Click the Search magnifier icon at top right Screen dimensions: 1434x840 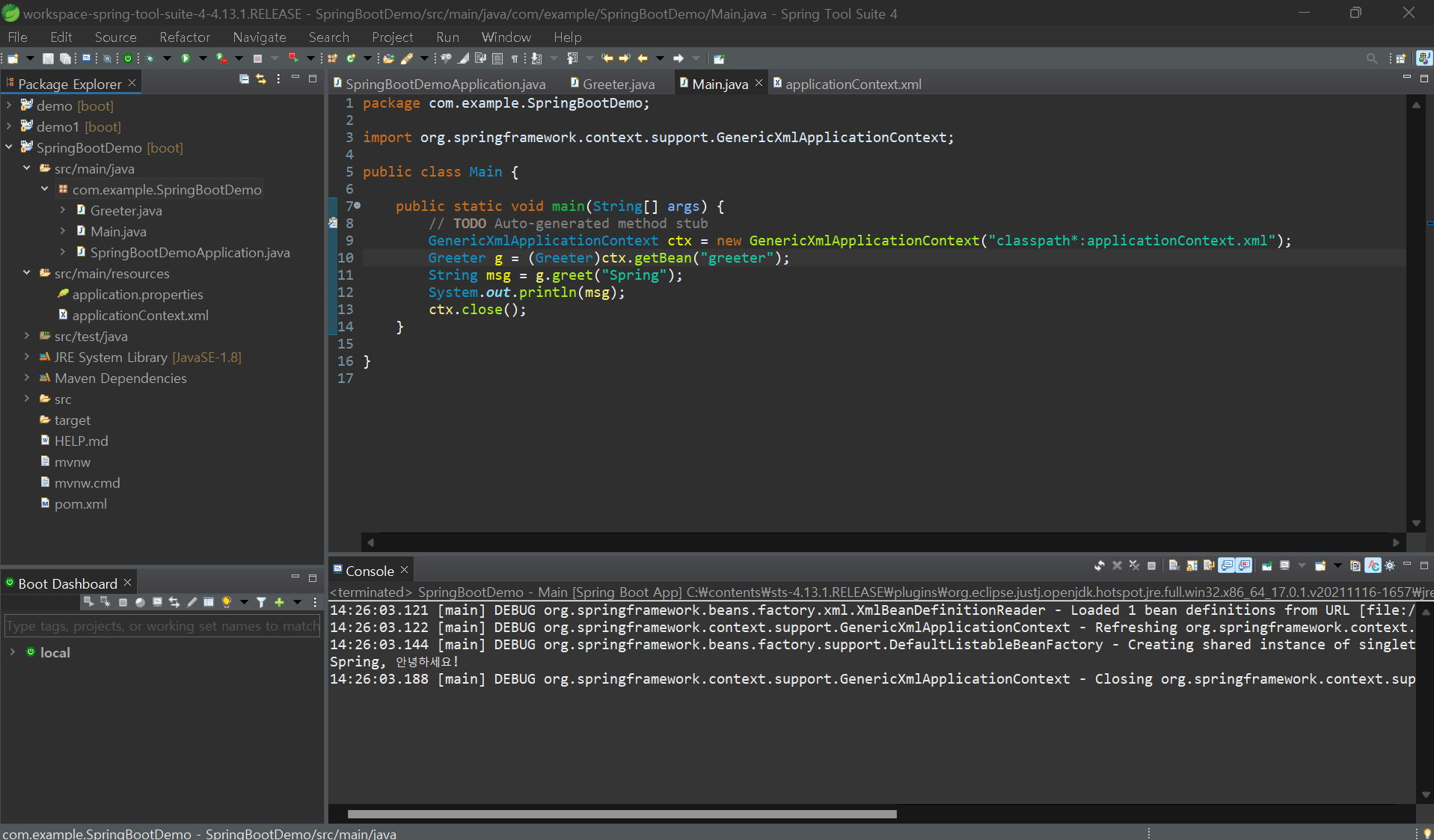click(x=1372, y=58)
